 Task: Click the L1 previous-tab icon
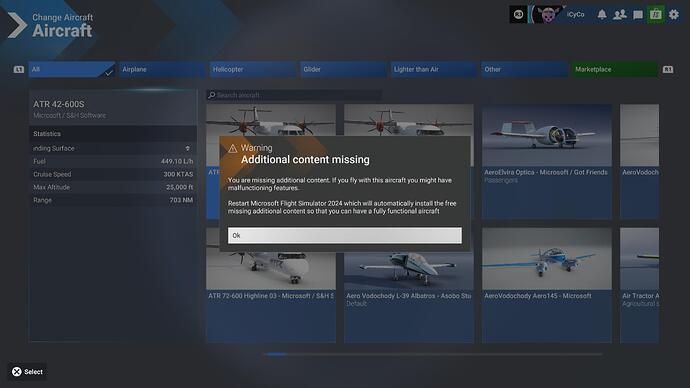pyautogui.click(x=18, y=70)
